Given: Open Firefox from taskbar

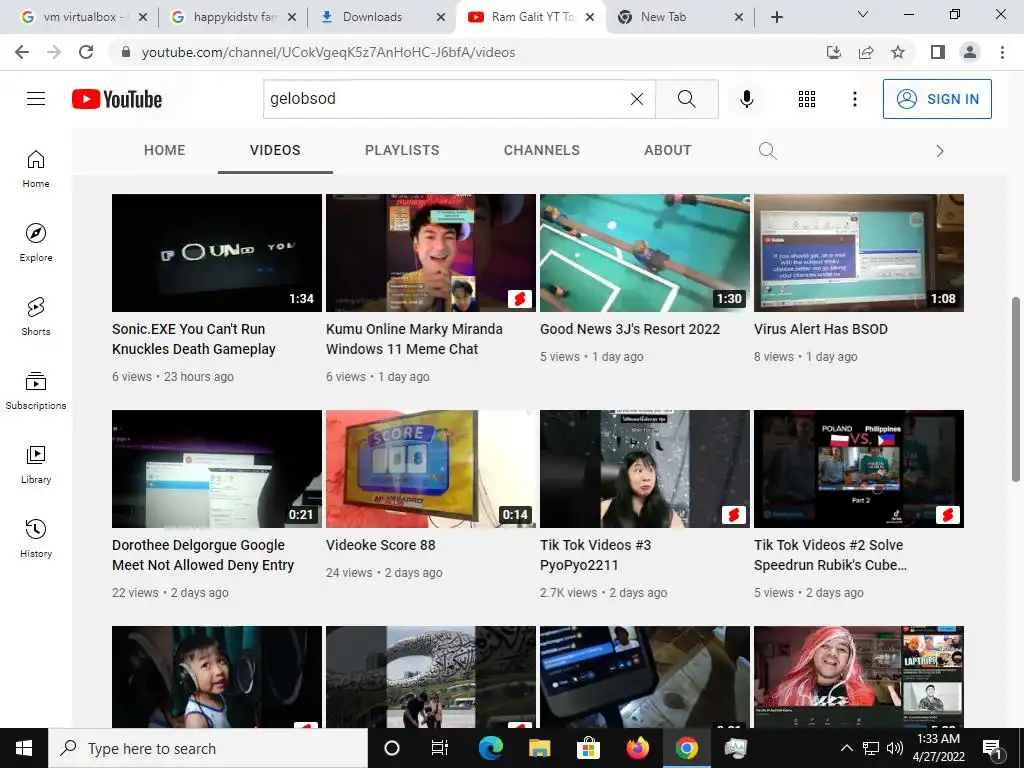Looking at the screenshot, I should pos(637,748).
